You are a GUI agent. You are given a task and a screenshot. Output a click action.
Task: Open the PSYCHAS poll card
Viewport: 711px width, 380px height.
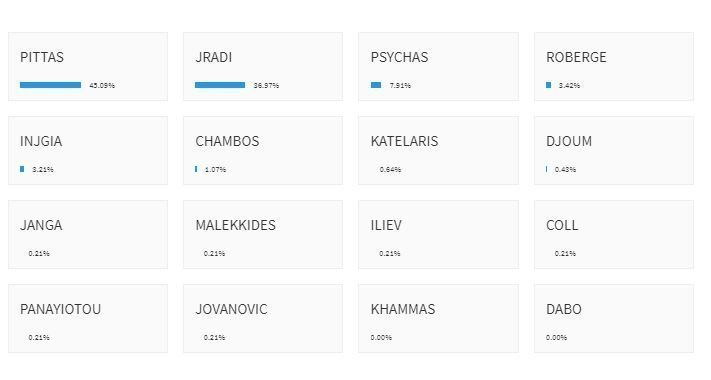click(438, 67)
